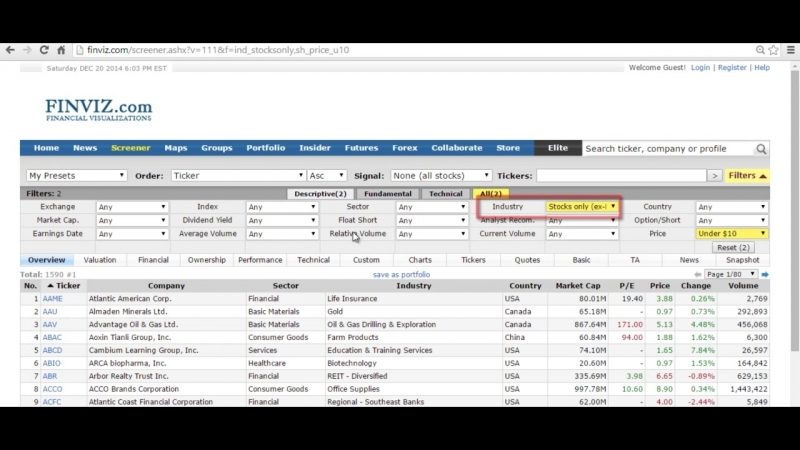Open the browser hamburger menu
Viewport: 800px width, 450px height.
(x=791, y=50)
